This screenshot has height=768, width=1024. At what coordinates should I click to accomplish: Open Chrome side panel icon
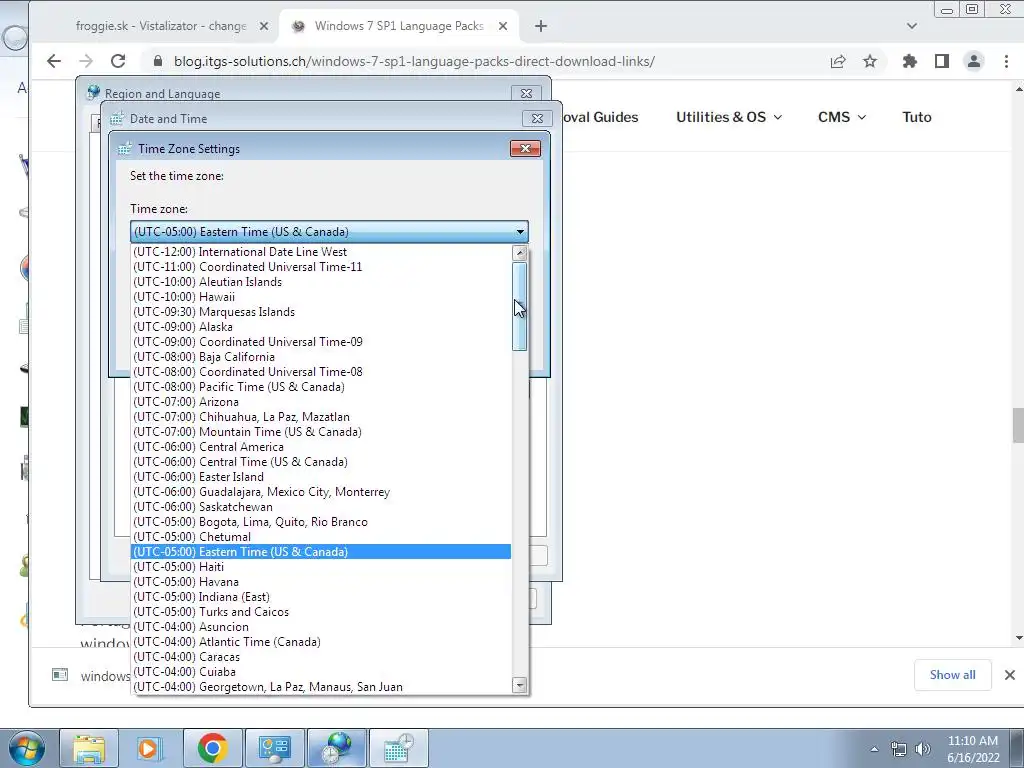point(941,61)
